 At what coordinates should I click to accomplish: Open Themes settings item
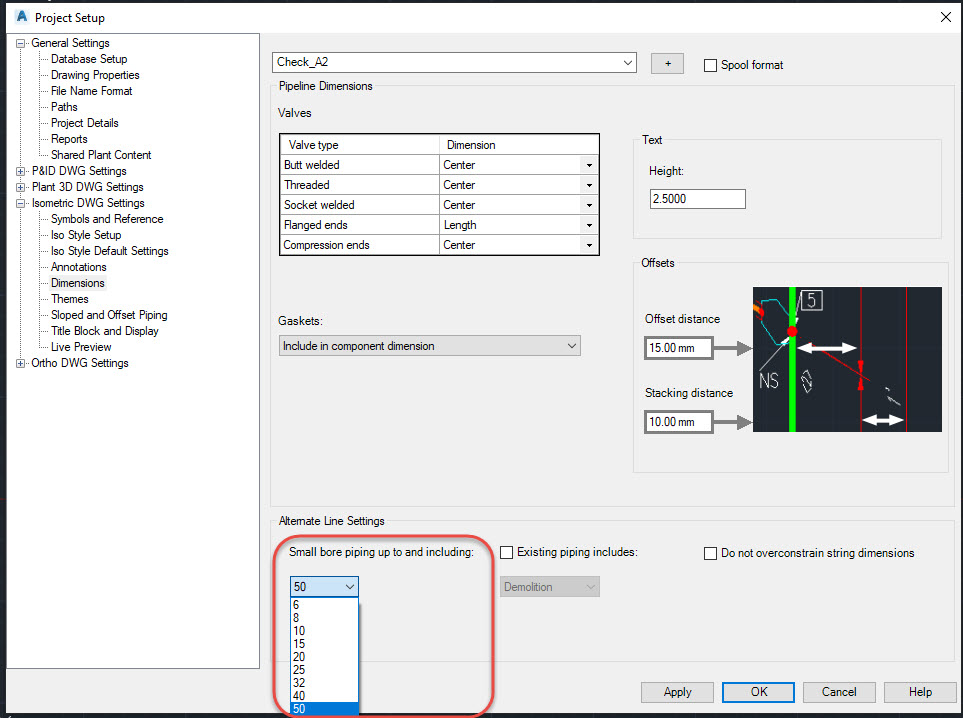[69, 299]
